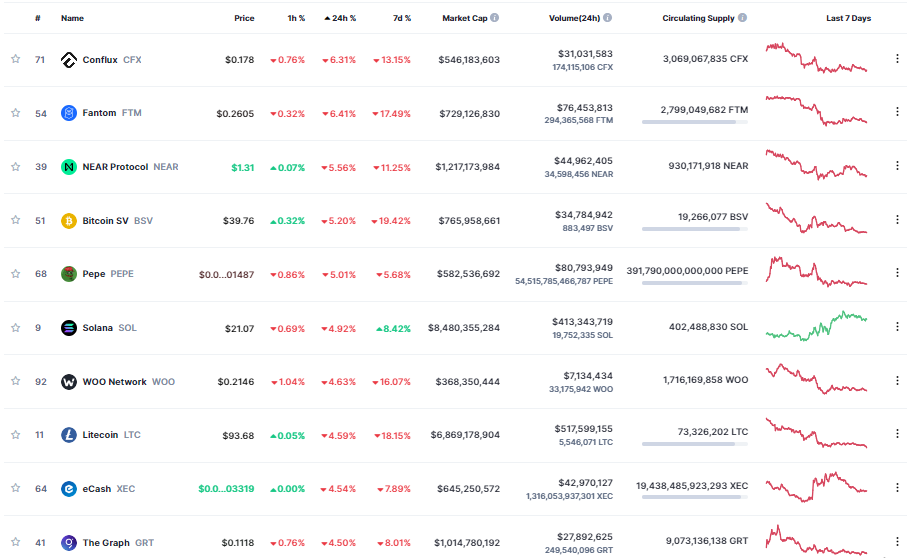Open the more-options menu for Solana
907x558 pixels.
pos(896,327)
